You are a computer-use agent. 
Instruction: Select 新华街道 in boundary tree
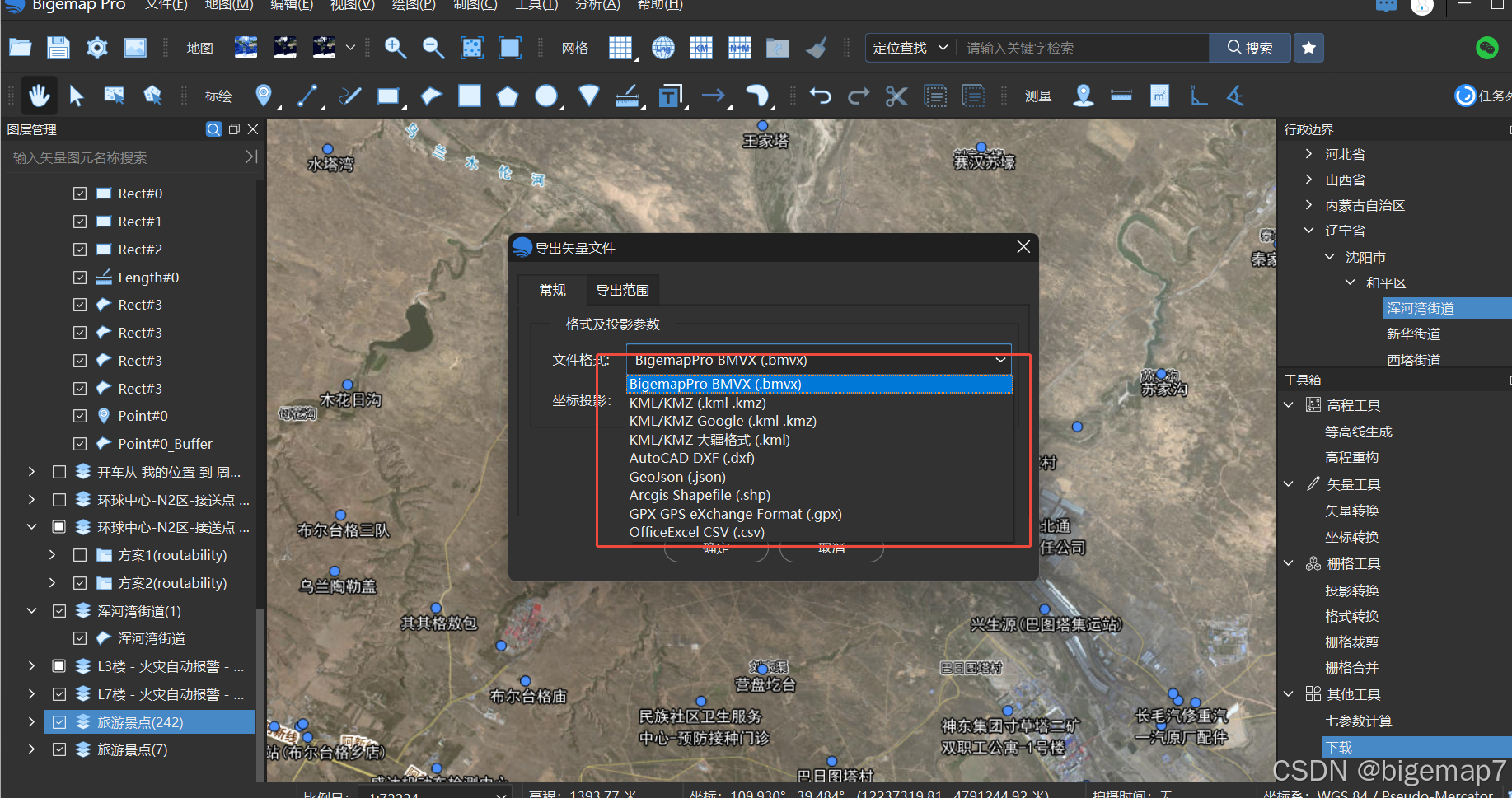click(1414, 334)
